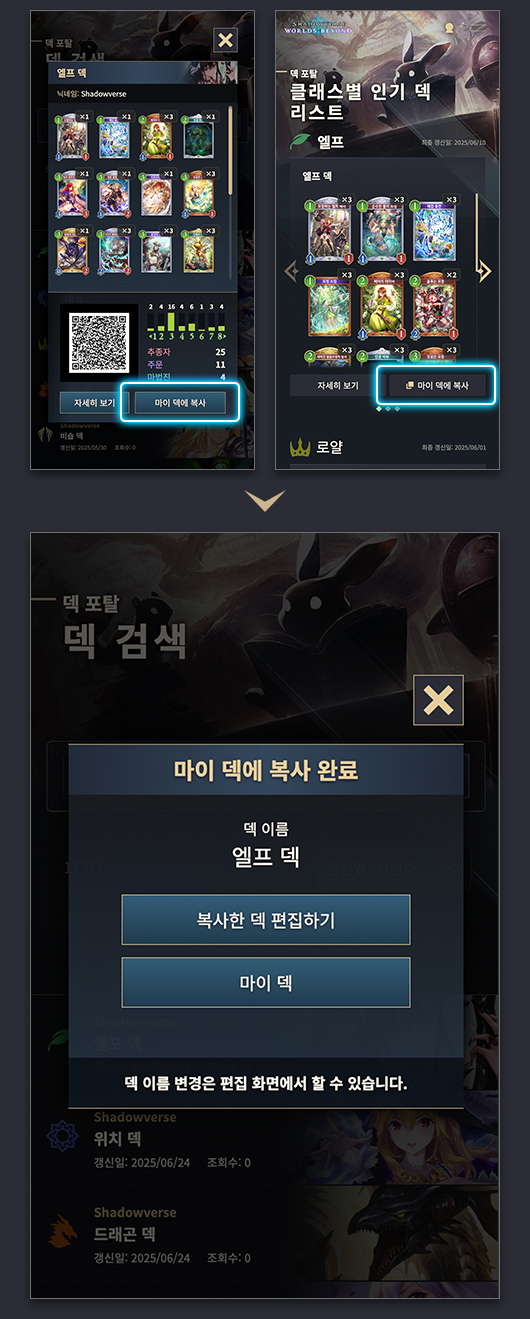Open 마이 덱 from the completion dialog
The height and width of the screenshot is (1319, 530).
(266, 982)
